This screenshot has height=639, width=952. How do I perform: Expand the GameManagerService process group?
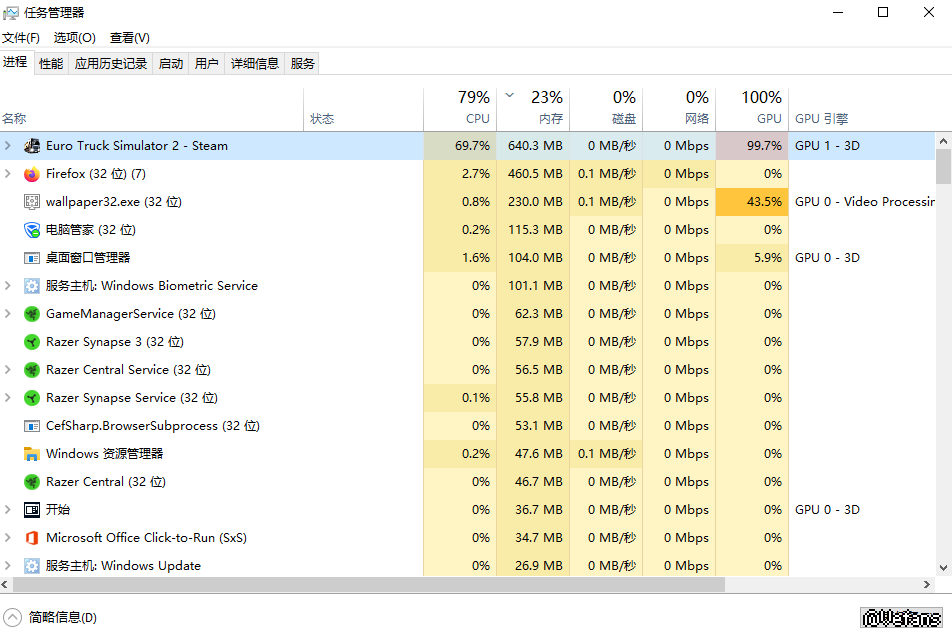8,314
